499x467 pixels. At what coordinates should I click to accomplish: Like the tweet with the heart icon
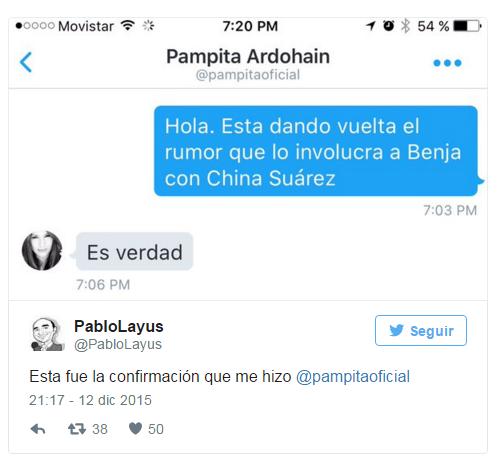[x=135, y=429]
